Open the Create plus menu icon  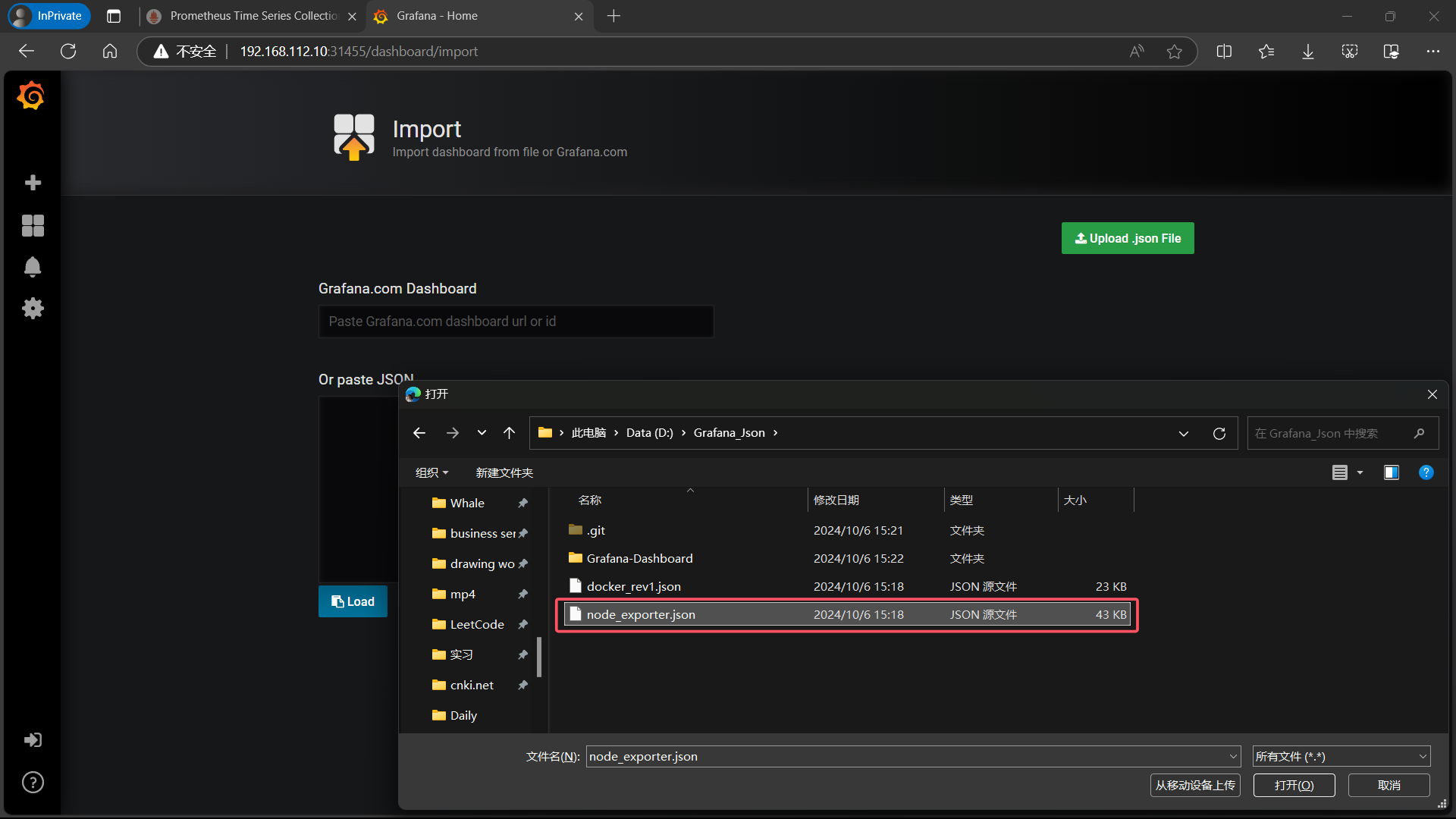33,183
